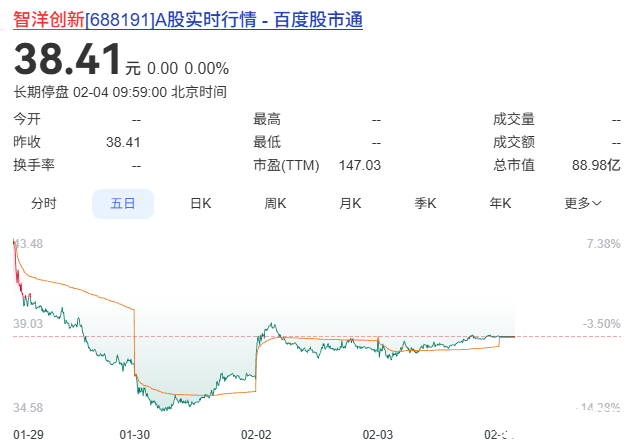Open the 智洋创新[688191]A股实时行情 link
This screenshot has width=636, height=445.
coord(188,20)
